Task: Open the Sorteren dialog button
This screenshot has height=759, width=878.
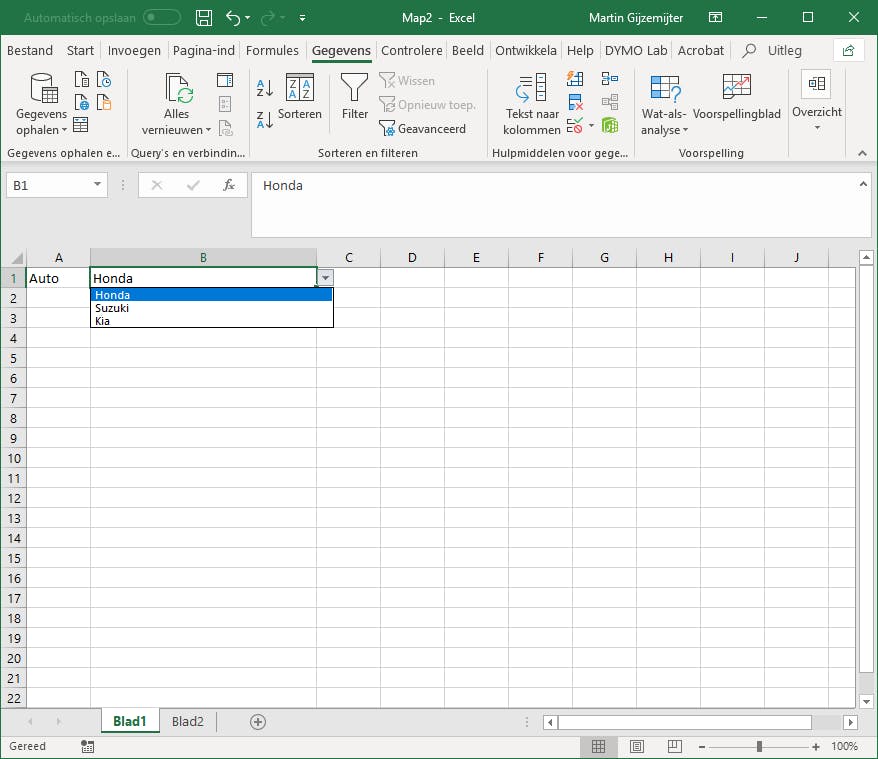Action: point(300,96)
